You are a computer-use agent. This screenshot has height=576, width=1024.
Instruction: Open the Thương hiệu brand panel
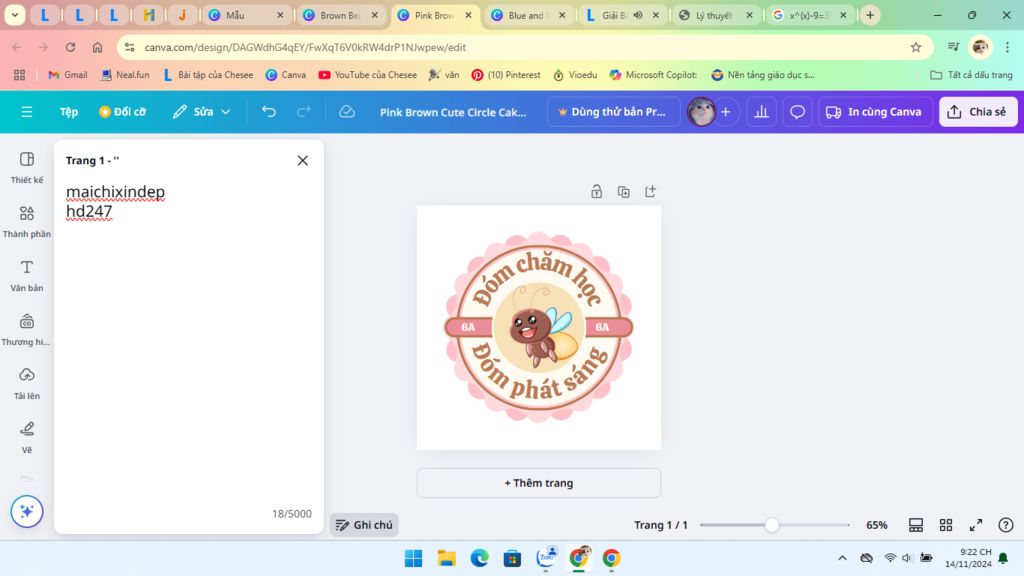point(27,330)
